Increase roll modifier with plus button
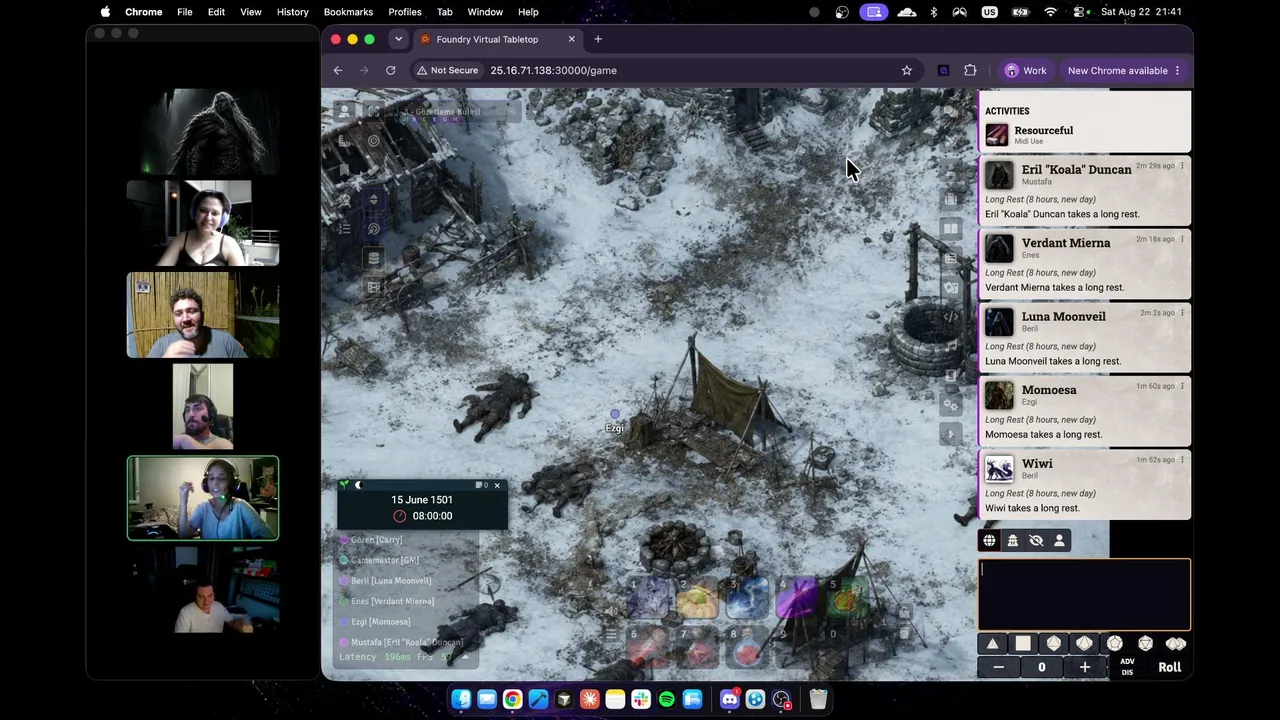The image size is (1280, 720). pos(1084,667)
